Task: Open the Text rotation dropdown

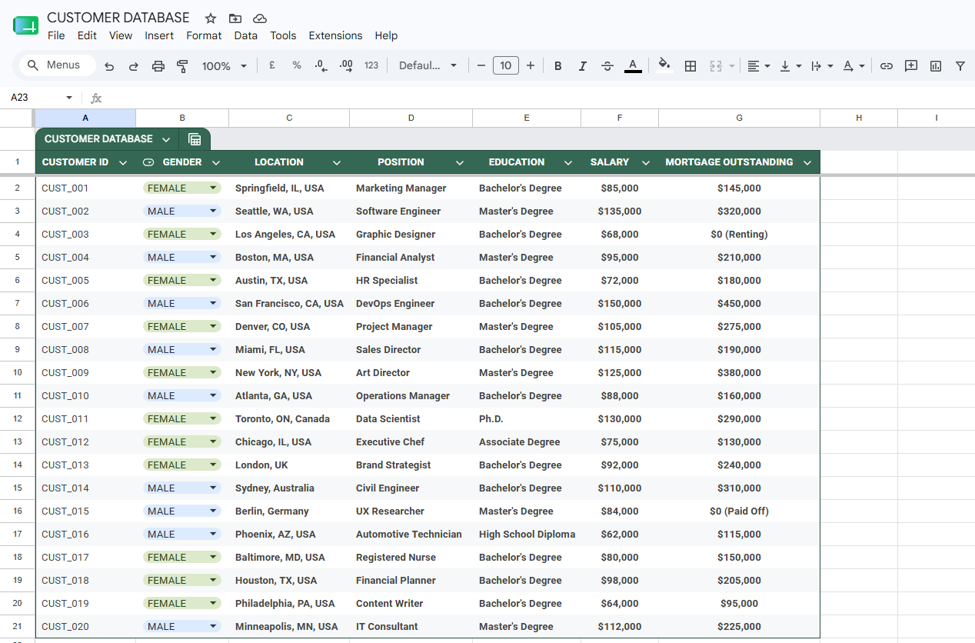Action: coord(853,66)
